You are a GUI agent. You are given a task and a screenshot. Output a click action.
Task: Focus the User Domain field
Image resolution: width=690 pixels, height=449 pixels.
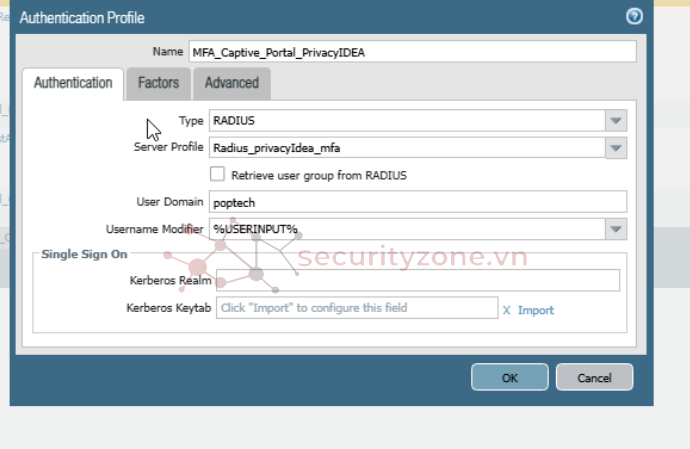point(417,202)
